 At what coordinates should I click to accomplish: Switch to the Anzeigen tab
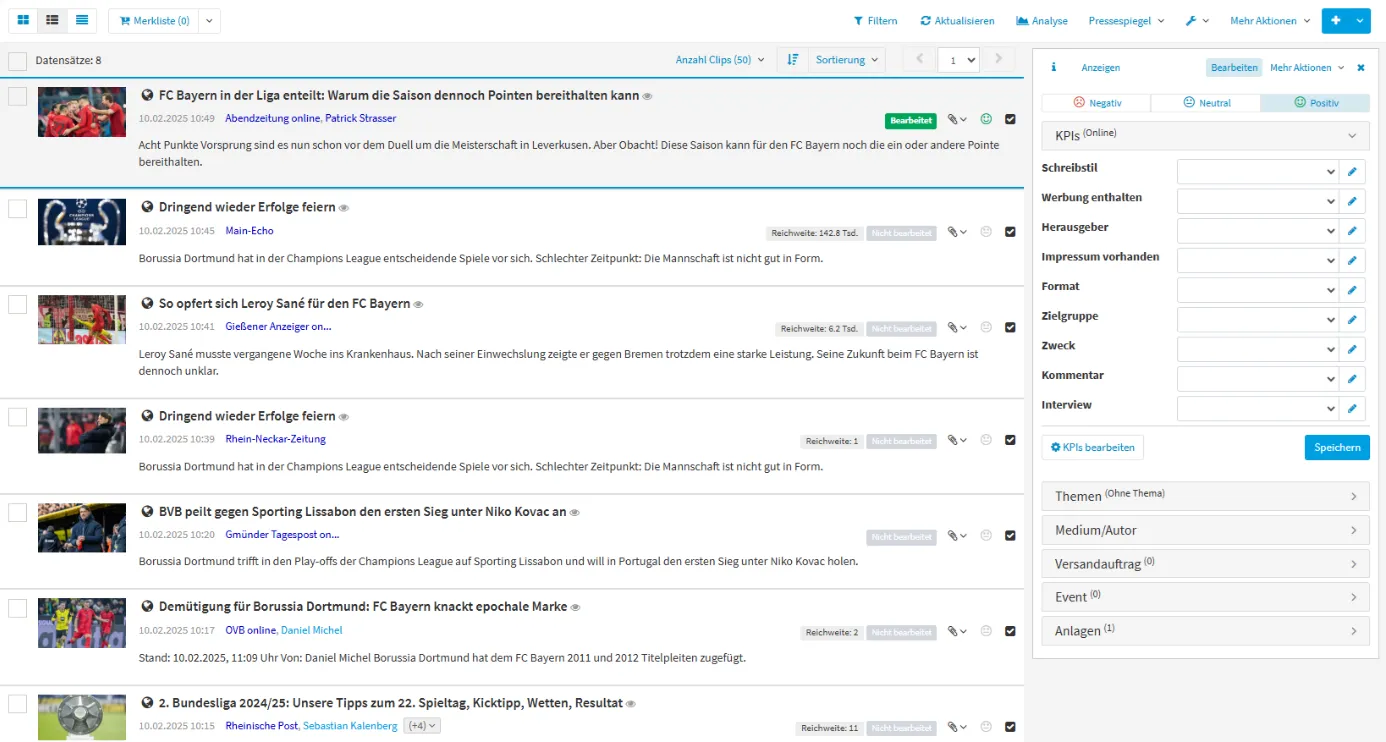(x=1100, y=68)
